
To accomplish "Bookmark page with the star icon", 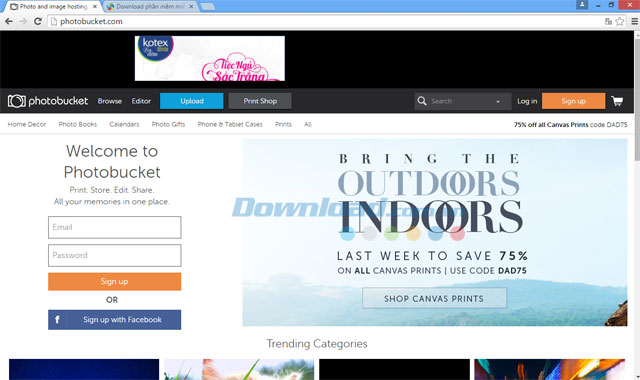I will pyautogui.click(x=620, y=22).
